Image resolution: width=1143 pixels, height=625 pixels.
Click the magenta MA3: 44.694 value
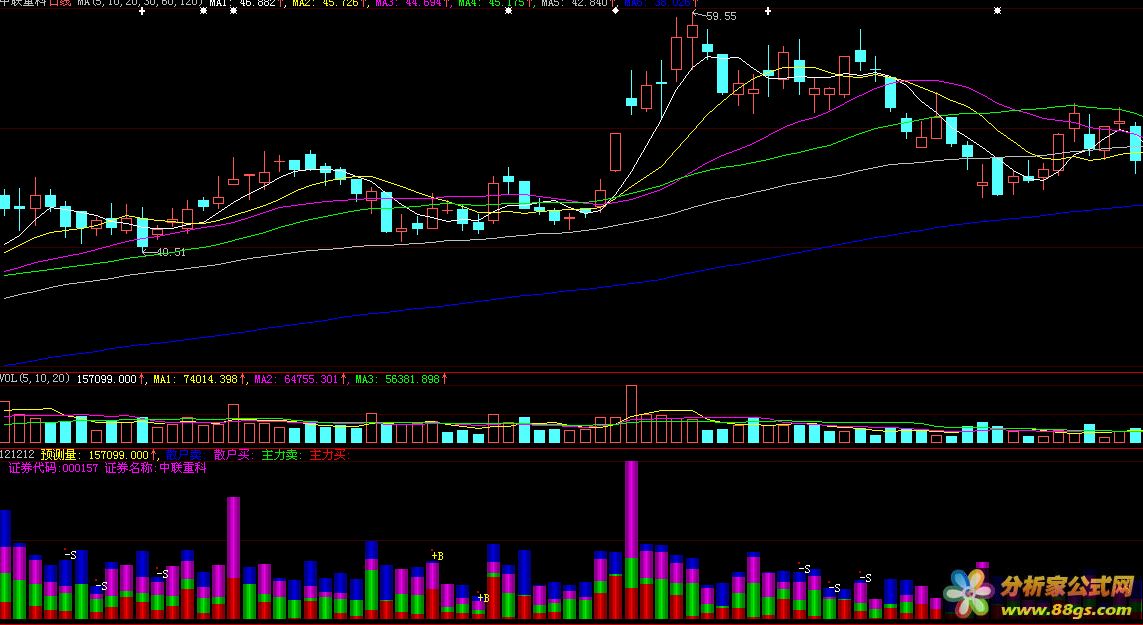click(409, 3)
